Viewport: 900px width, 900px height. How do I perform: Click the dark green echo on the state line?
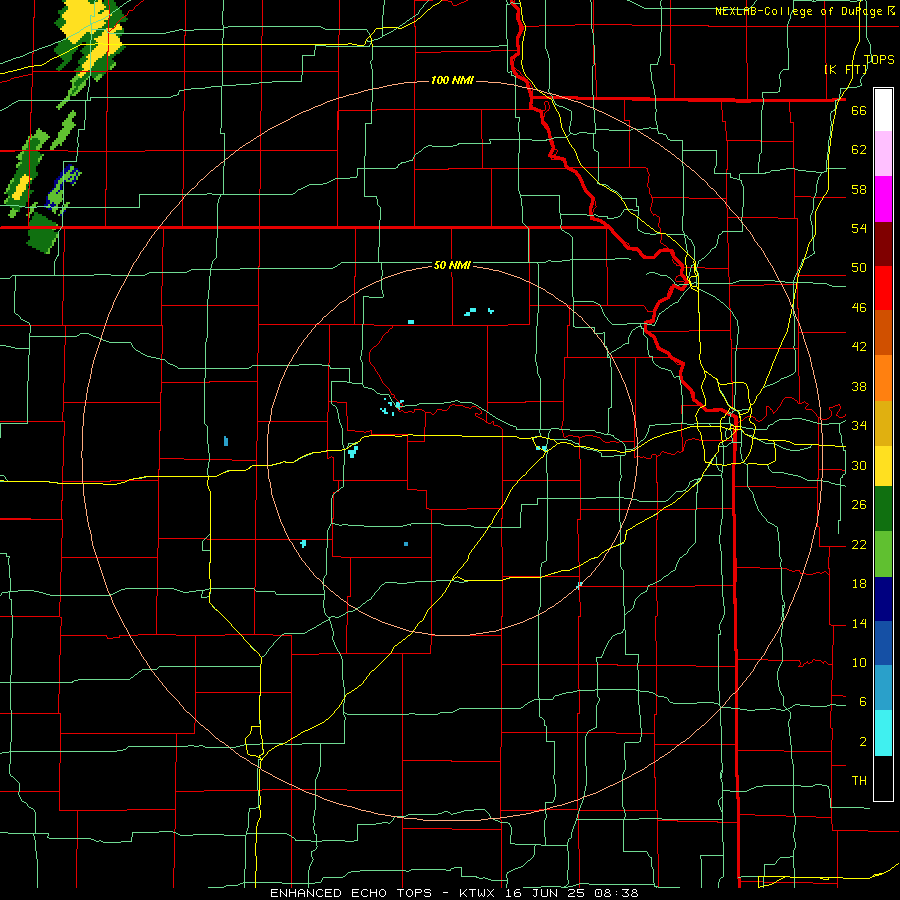tap(43, 232)
